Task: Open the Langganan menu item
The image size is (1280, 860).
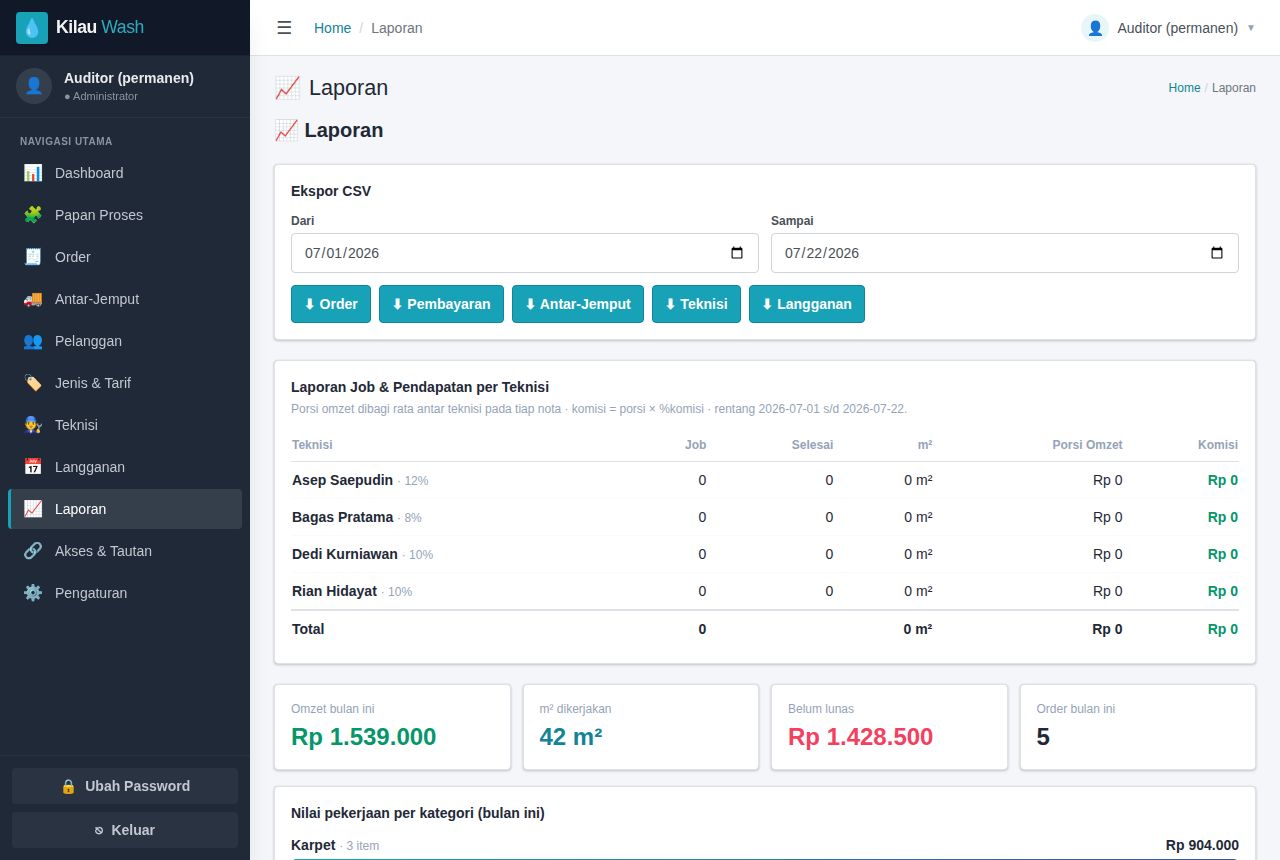Action: coord(125,467)
